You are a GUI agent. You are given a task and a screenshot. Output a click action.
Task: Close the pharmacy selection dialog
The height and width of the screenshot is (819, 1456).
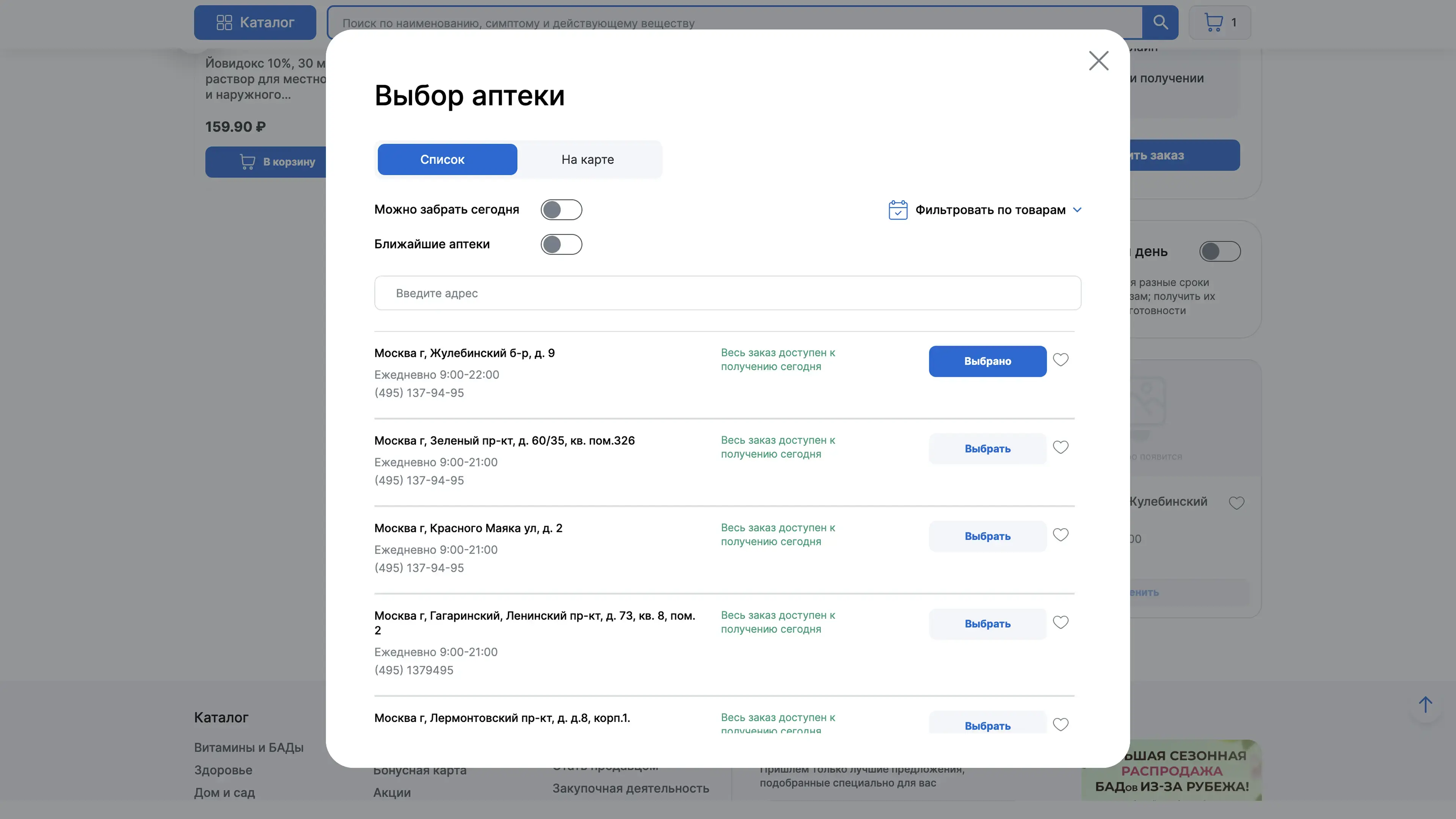tap(1098, 61)
